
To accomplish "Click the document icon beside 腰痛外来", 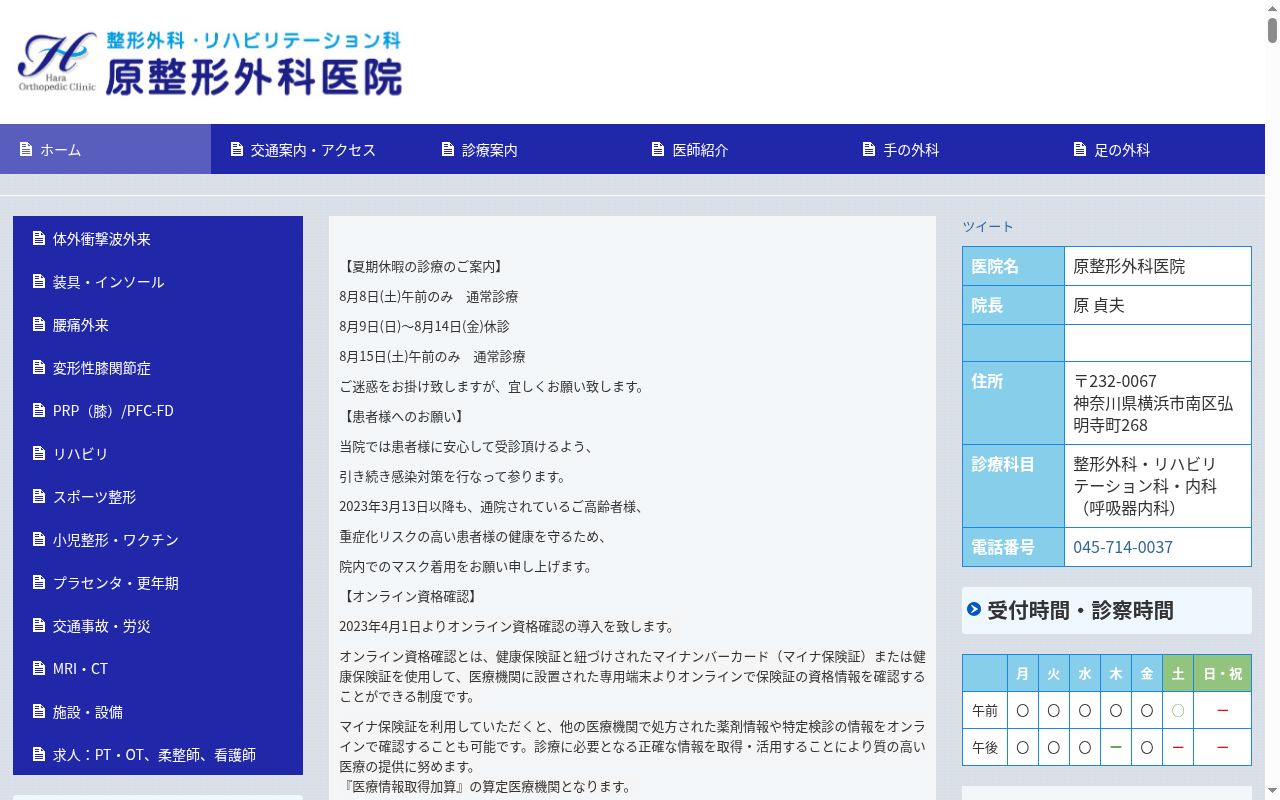I will pyautogui.click(x=39, y=324).
